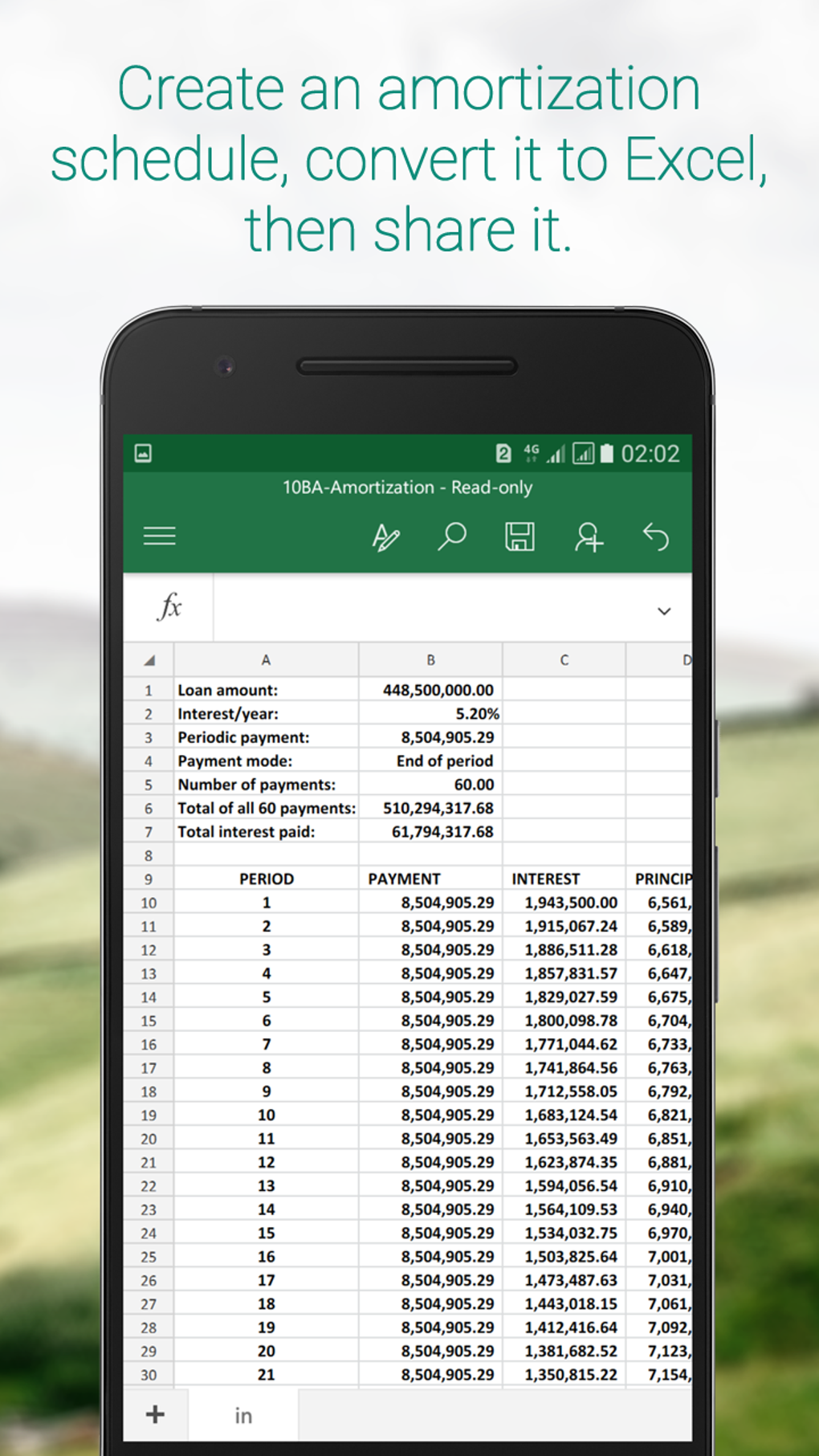Select all cells with corner triangle

[149, 660]
